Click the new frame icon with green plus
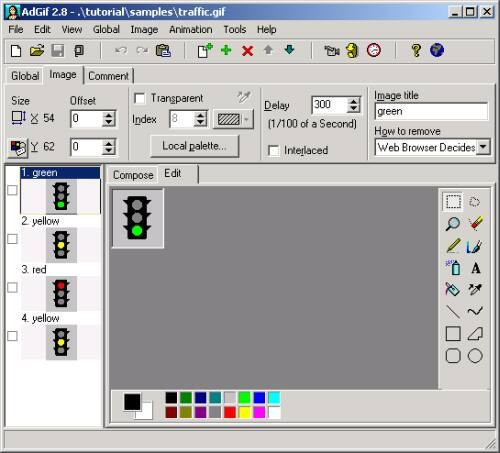The width and height of the screenshot is (500, 453). pyautogui.click(x=205, y=51)
